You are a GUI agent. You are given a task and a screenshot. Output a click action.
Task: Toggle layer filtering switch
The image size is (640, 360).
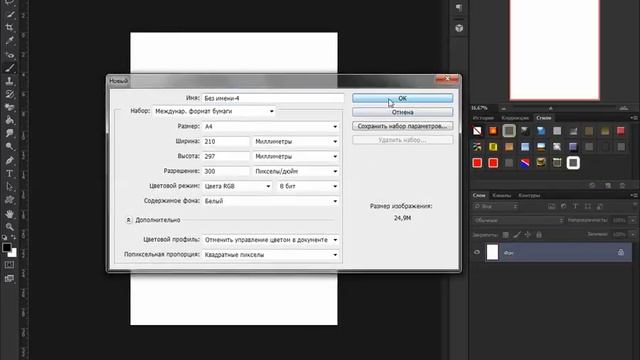click(636, 205)
